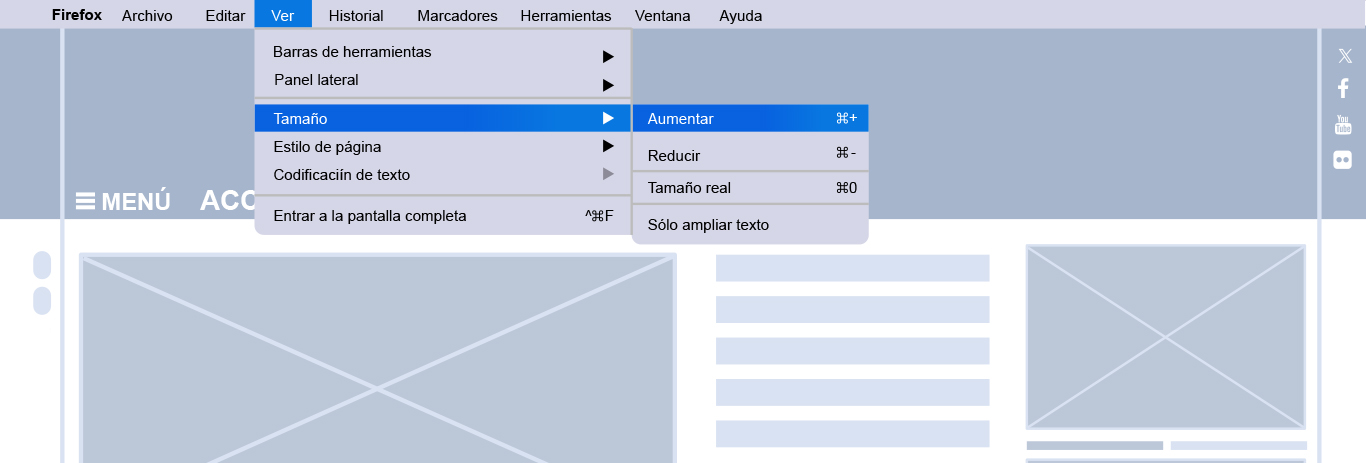The image size is (1366, 463).
Task: Click the Firefox application menu
Action: 77,15
